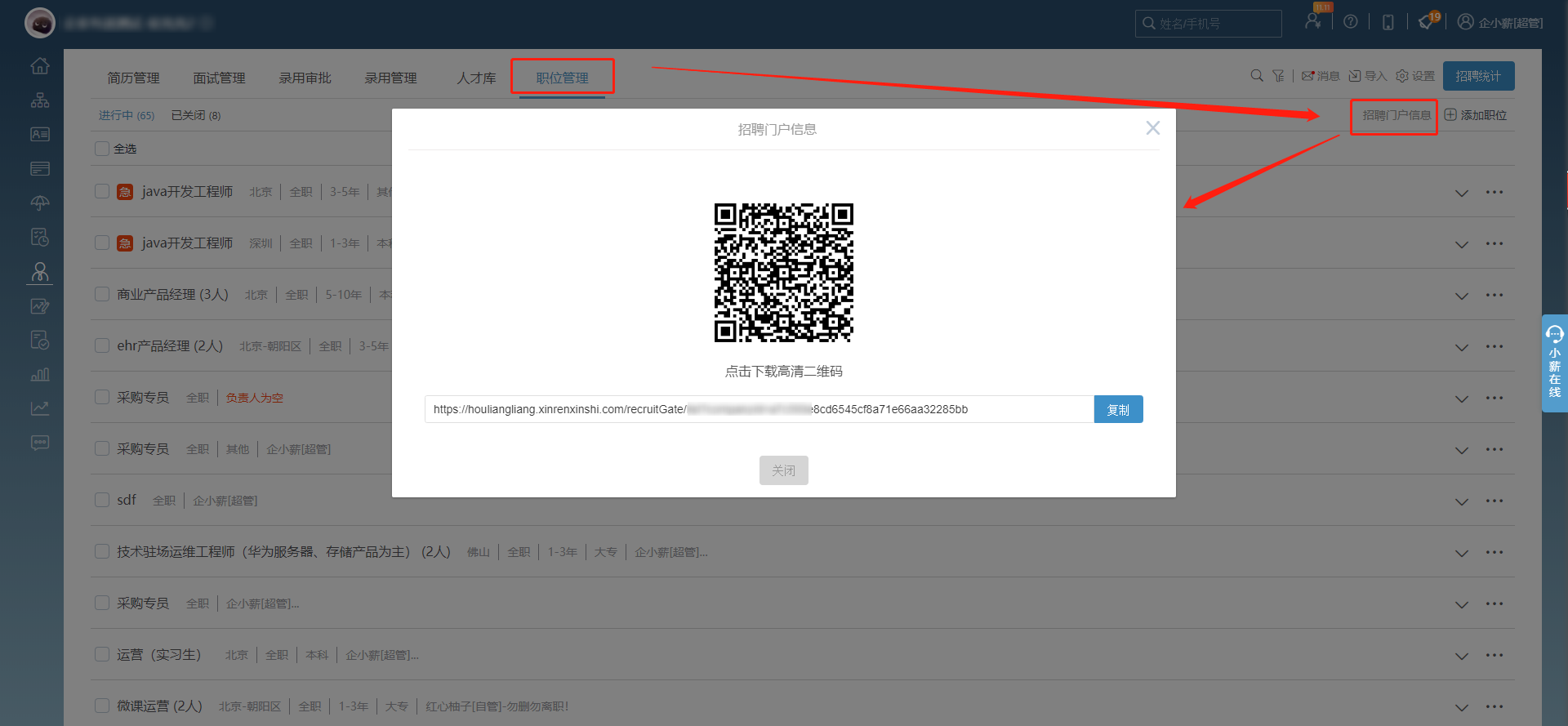The image size is (1568, 726).
Task: Expand the 技术驻场运维工程师 row chevron
Action: click(x=1462, y=553)
